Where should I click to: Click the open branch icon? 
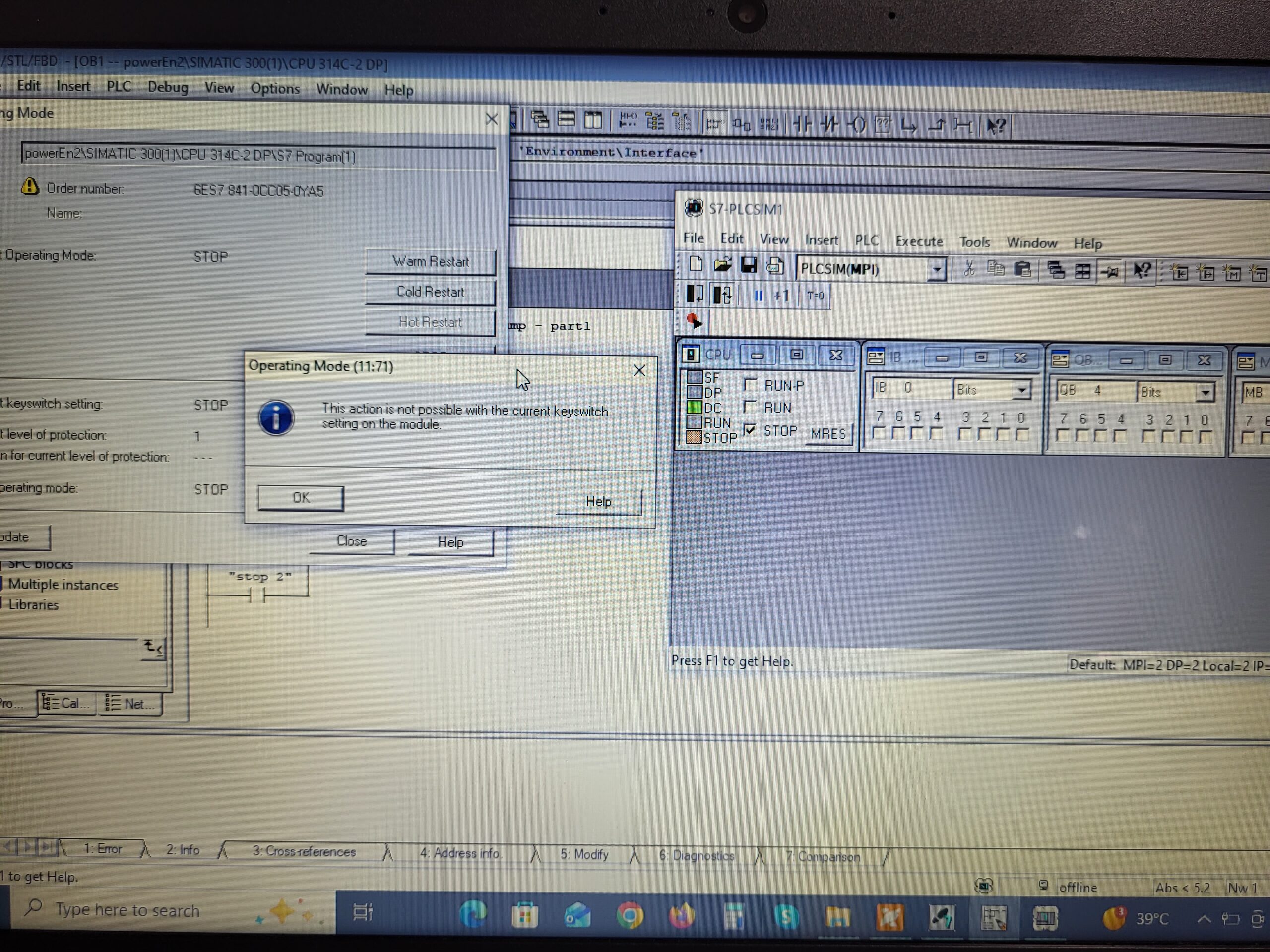(909, 125)
